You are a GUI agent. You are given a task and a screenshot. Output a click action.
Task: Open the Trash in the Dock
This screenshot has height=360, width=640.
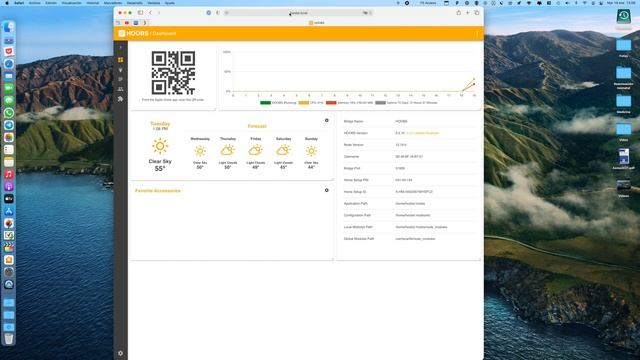[9, 338]
